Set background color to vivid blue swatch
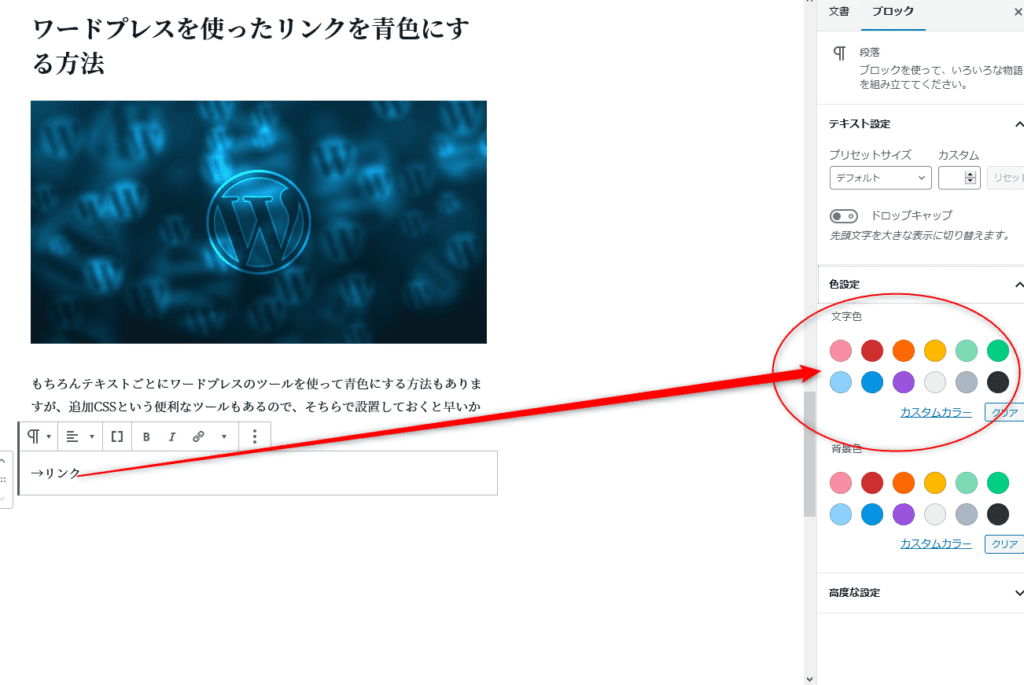 [x=872, y=514]
